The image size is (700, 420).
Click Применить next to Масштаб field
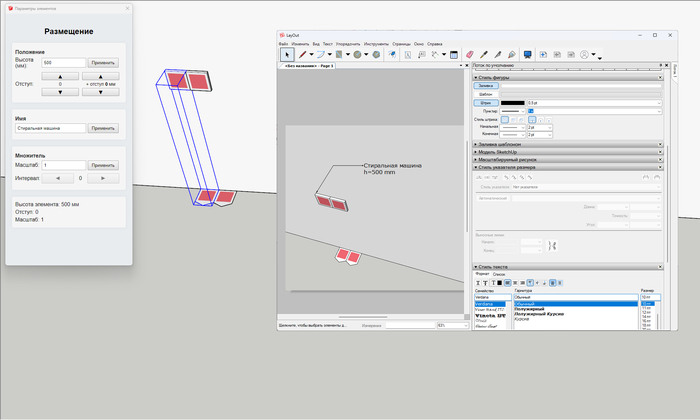pos(103,165)
